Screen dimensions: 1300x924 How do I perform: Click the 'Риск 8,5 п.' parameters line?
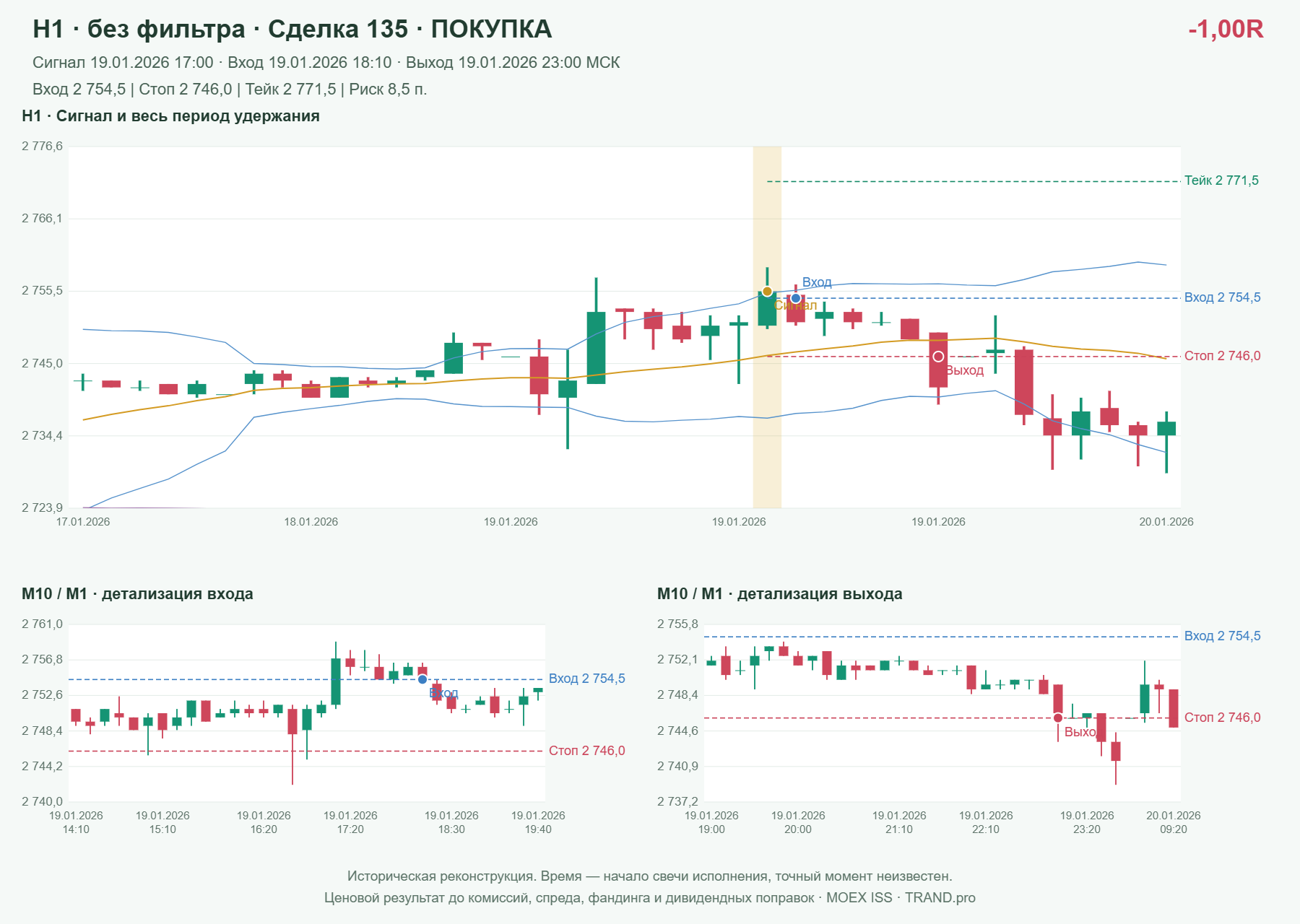pyautogui.click(x=230, y=90)
